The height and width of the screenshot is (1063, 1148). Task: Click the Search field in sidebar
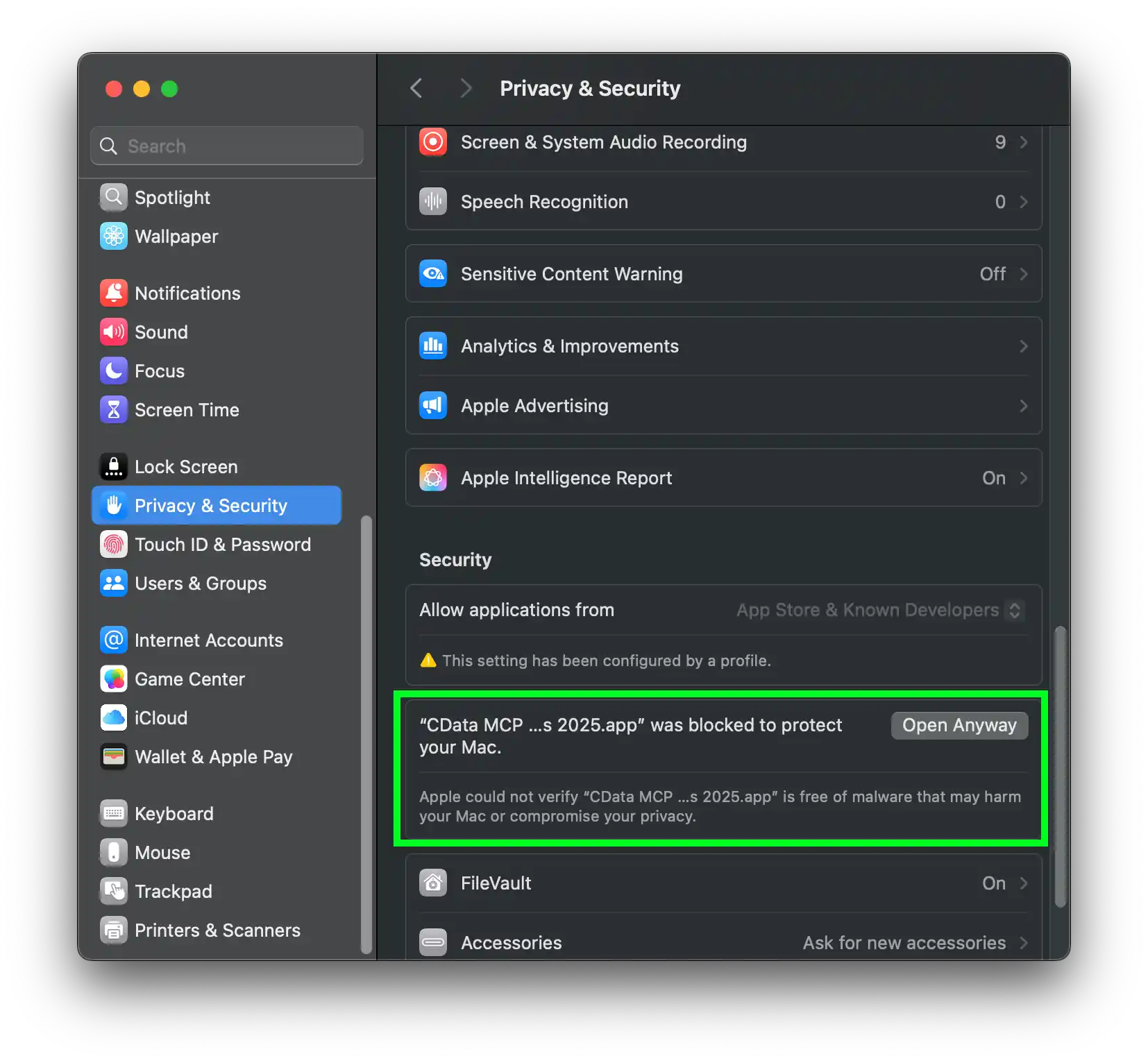tap(227, 146)
